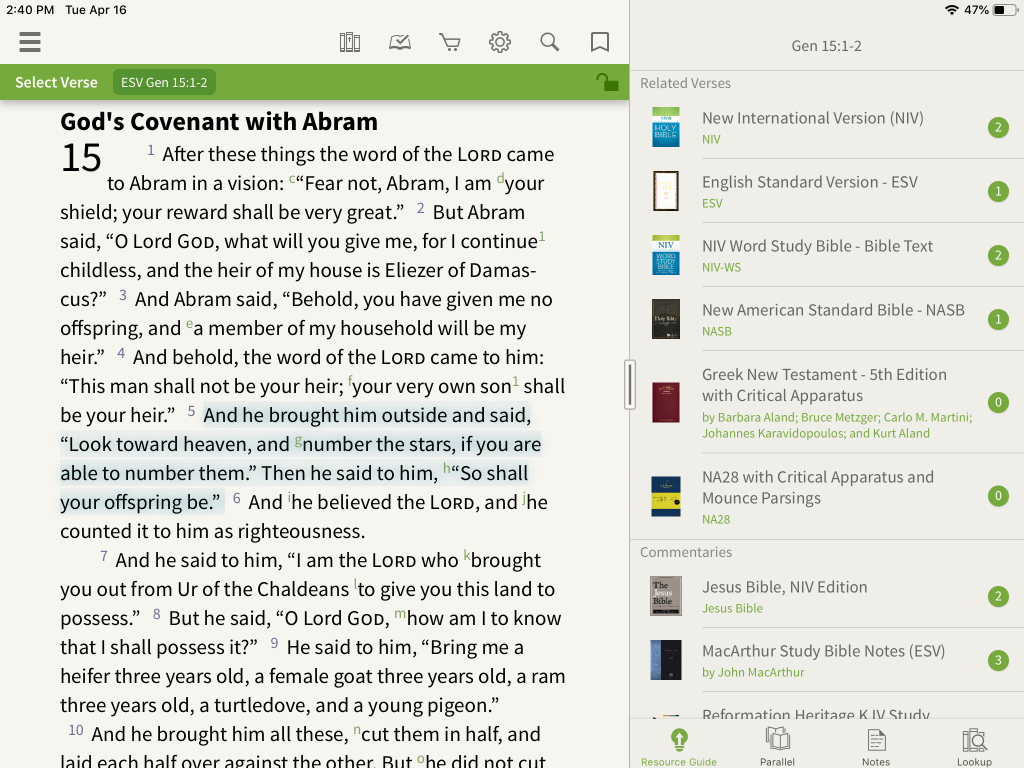This screenshot has height=768, width=1024.
Task: Tap cross-reference n before "cut them in half"
Action: (x=357, y=730)
